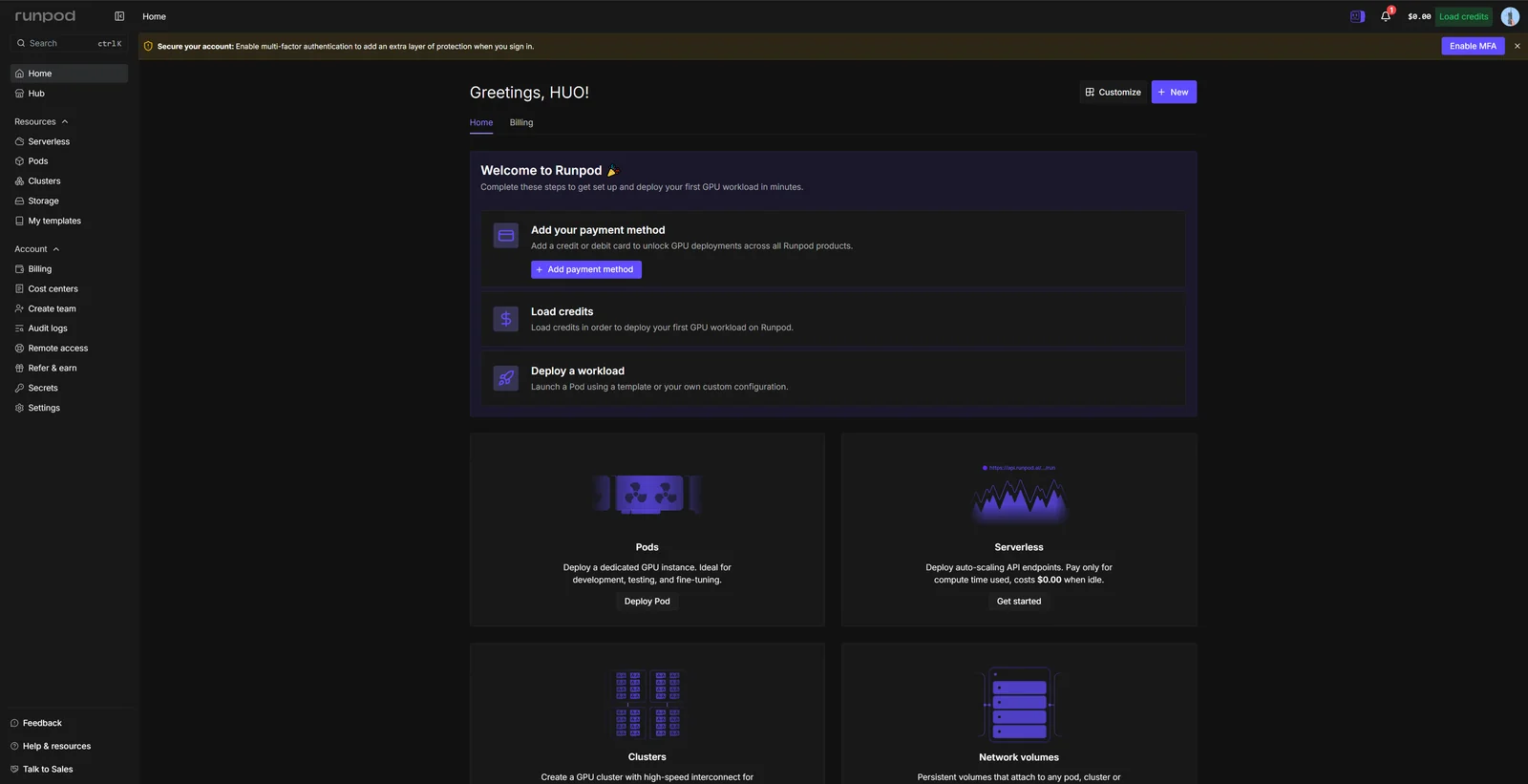This screenshot has height=784, width=1528.
Task: Open the Load credits step
Action: [x=833, y=320]
